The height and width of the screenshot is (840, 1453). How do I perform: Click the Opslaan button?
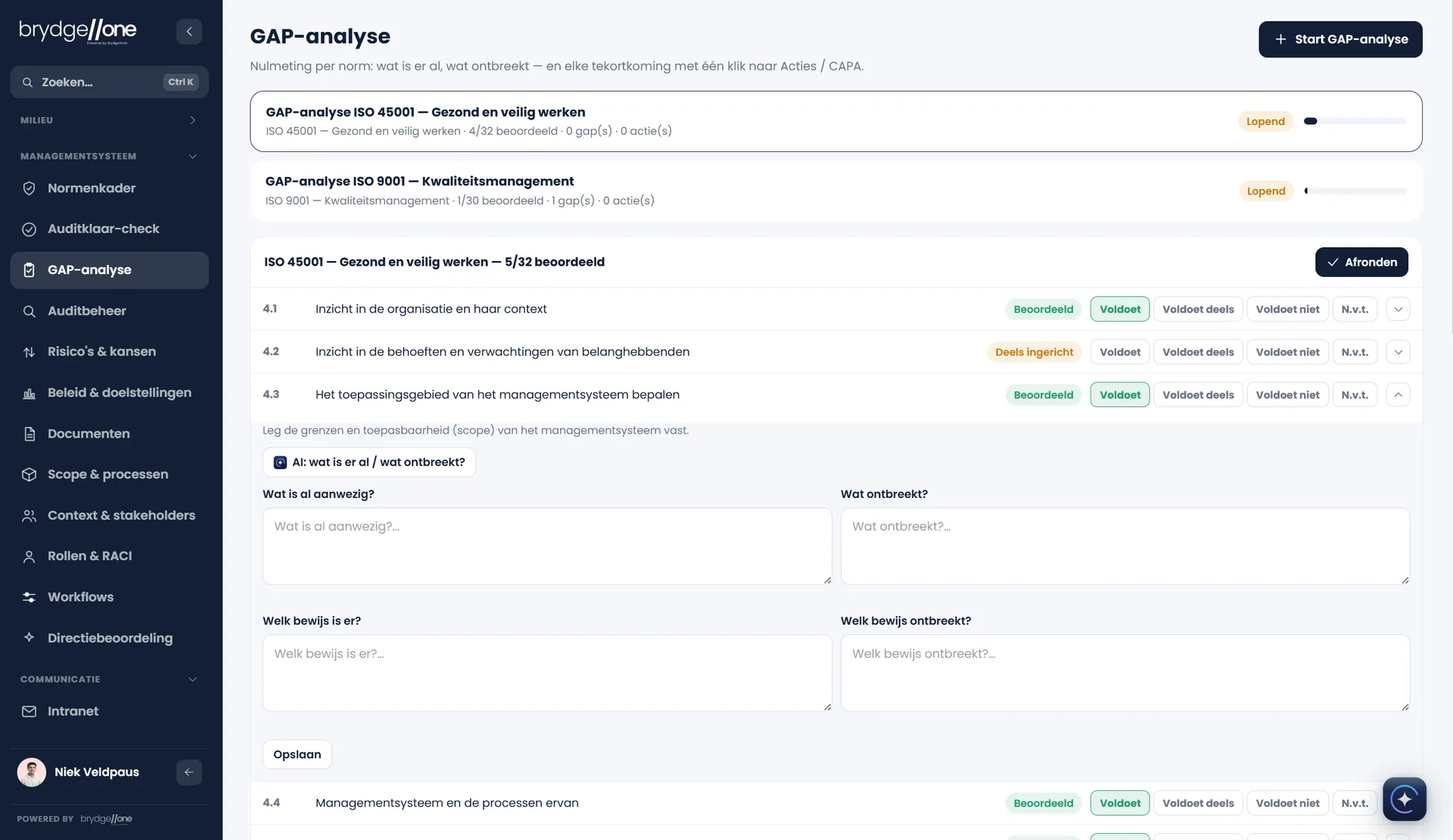(297, 754)
